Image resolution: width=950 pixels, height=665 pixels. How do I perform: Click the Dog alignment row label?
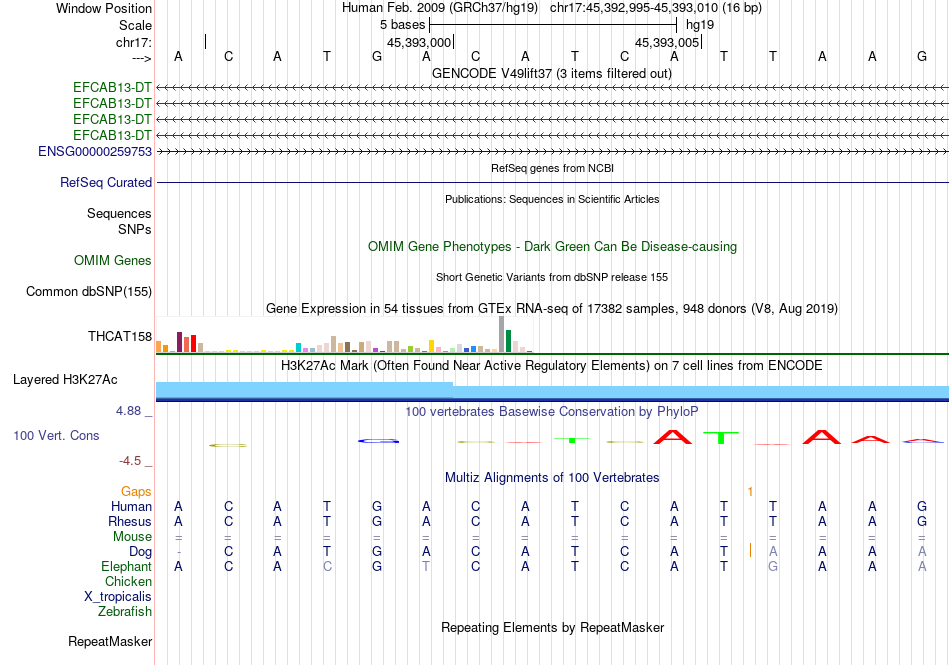click(x=141, y=551)
